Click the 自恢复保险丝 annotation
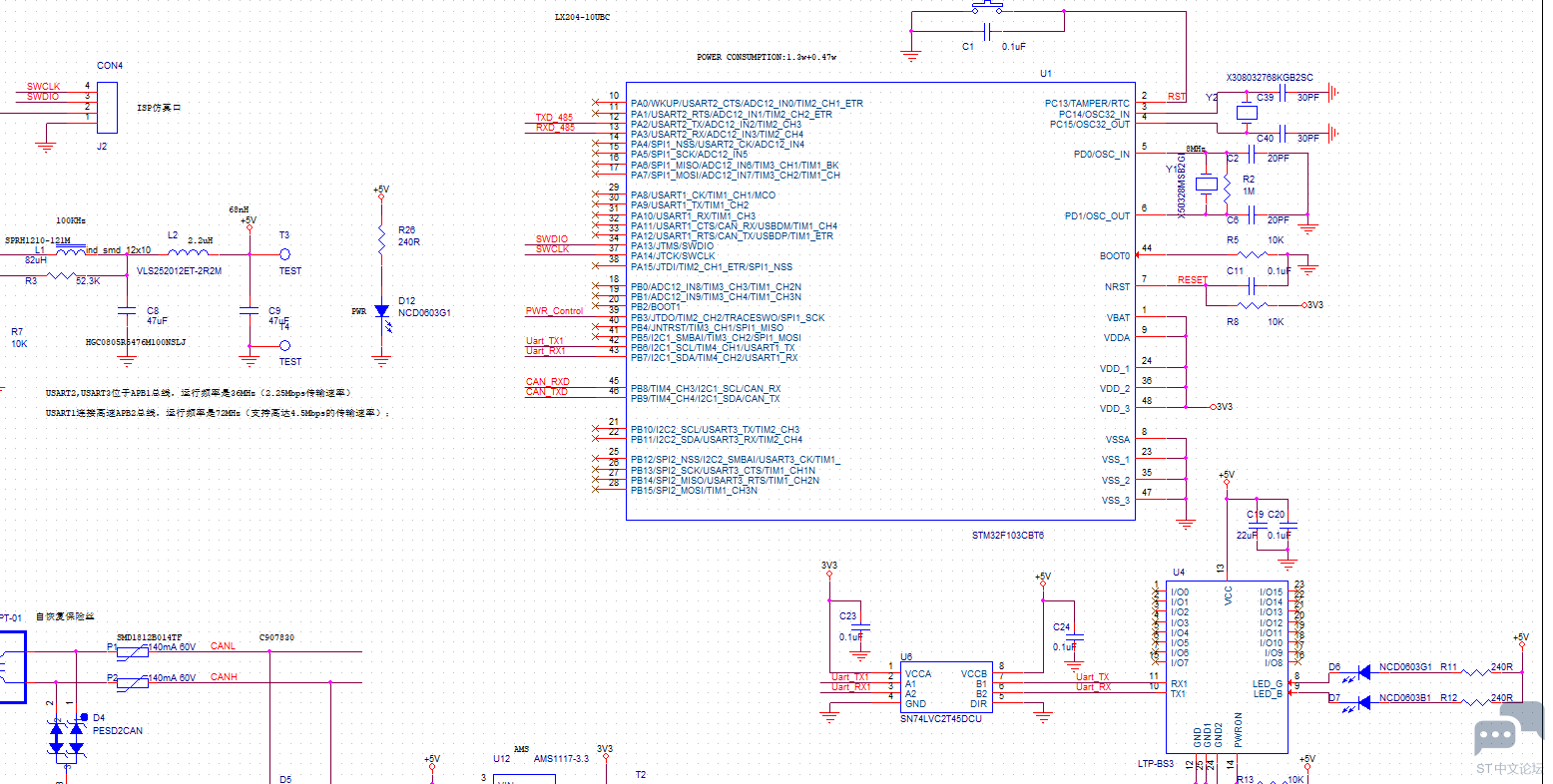The image size is (1553, 784). pos(65,617)
